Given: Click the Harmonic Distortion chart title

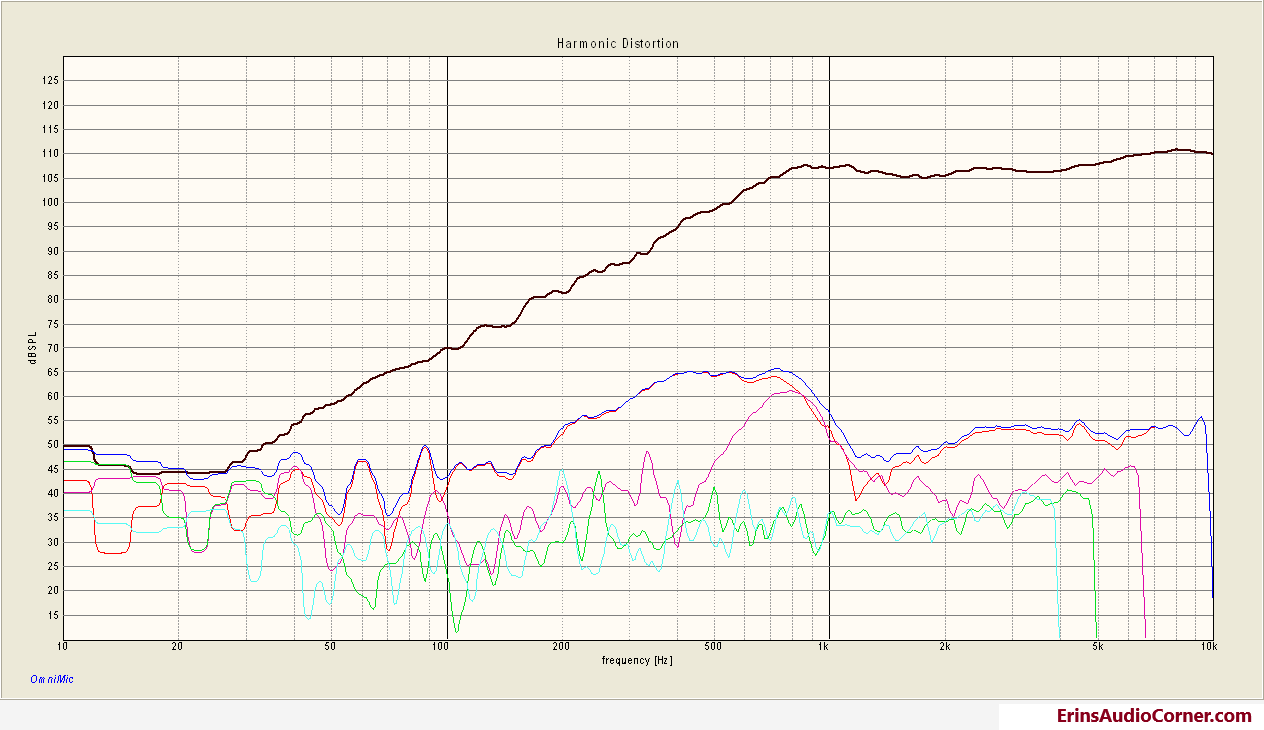Looking at the screenshot, I should click(x=617, y=44).
